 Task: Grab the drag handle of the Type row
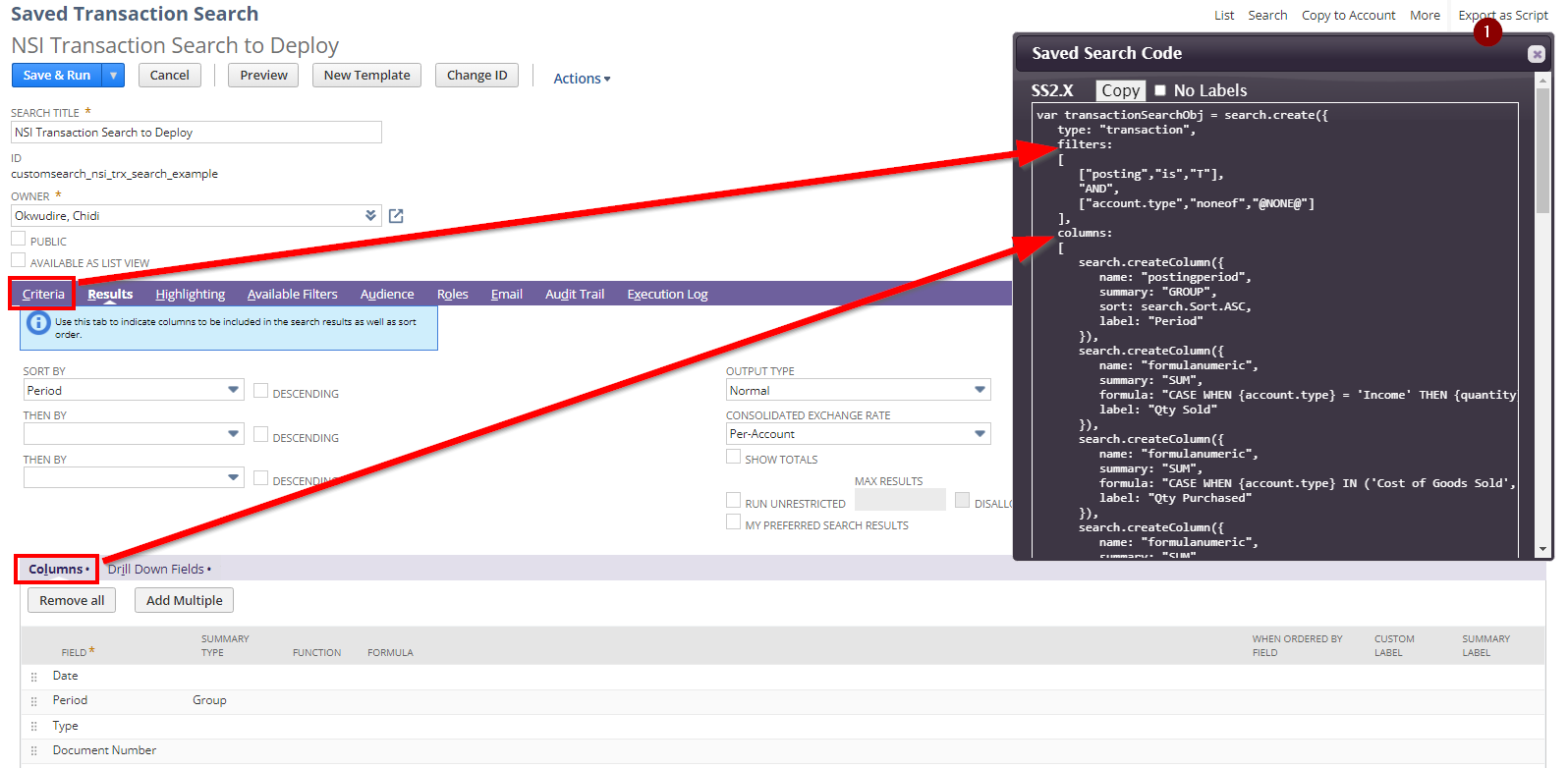(33, 727)
